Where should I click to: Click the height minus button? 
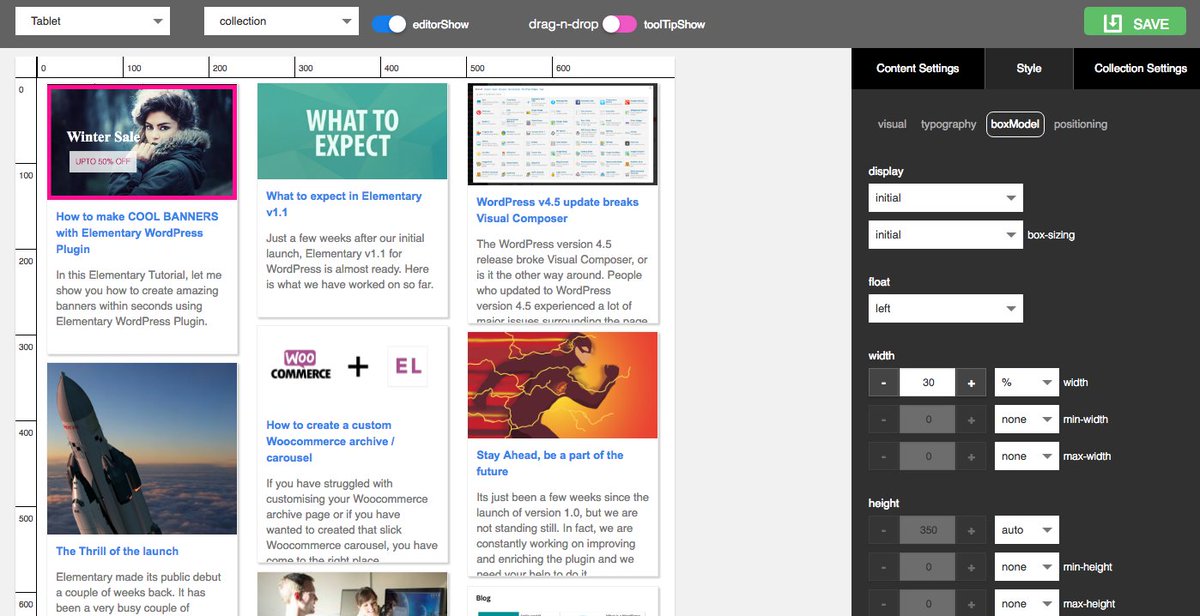click(x=884, y=530)
